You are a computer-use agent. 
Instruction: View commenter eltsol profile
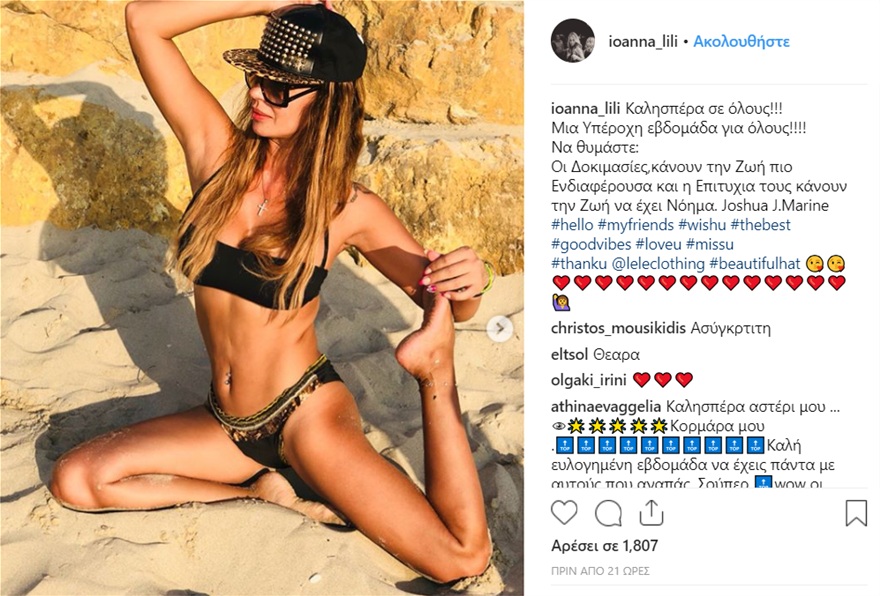tap(569, 355)
